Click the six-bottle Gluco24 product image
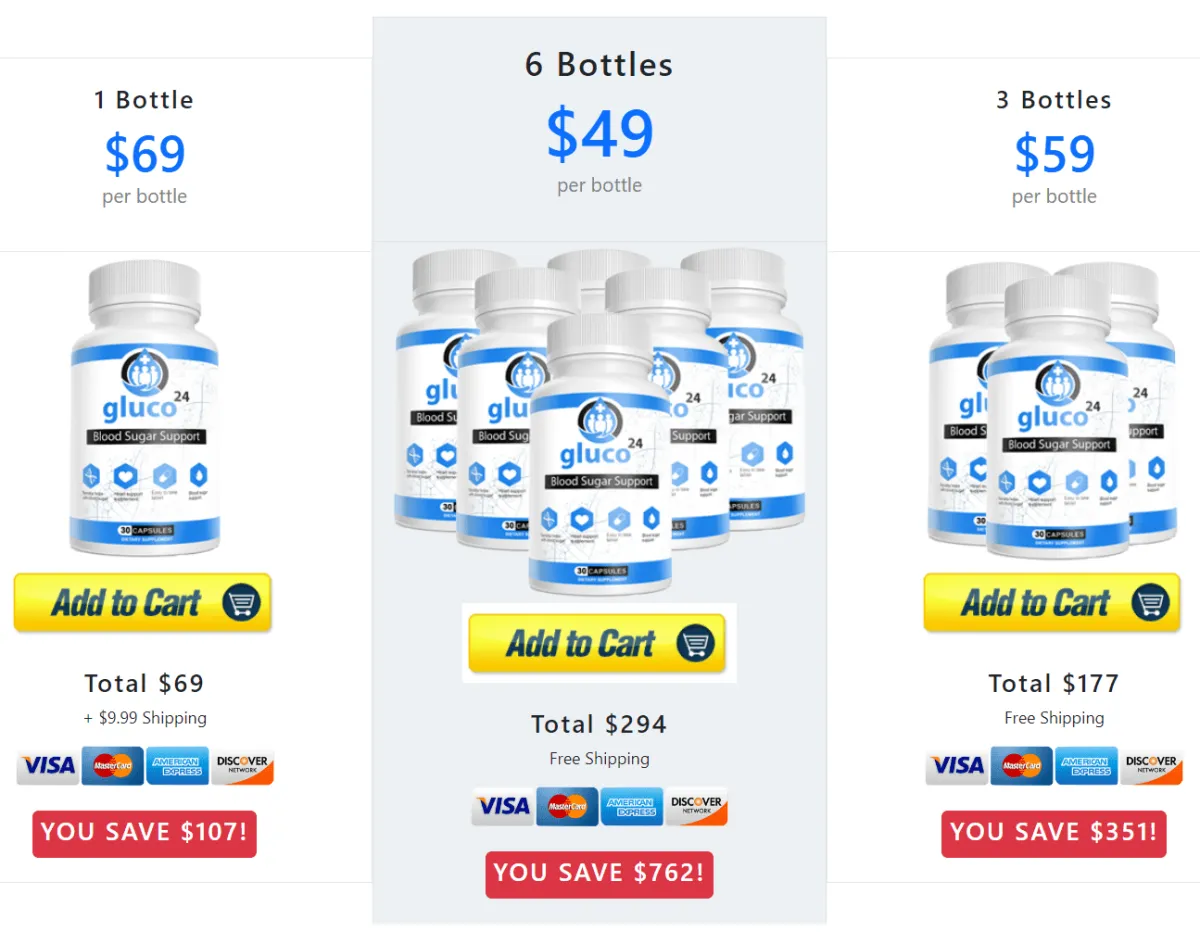The image size is (1200, 944). 598,420
